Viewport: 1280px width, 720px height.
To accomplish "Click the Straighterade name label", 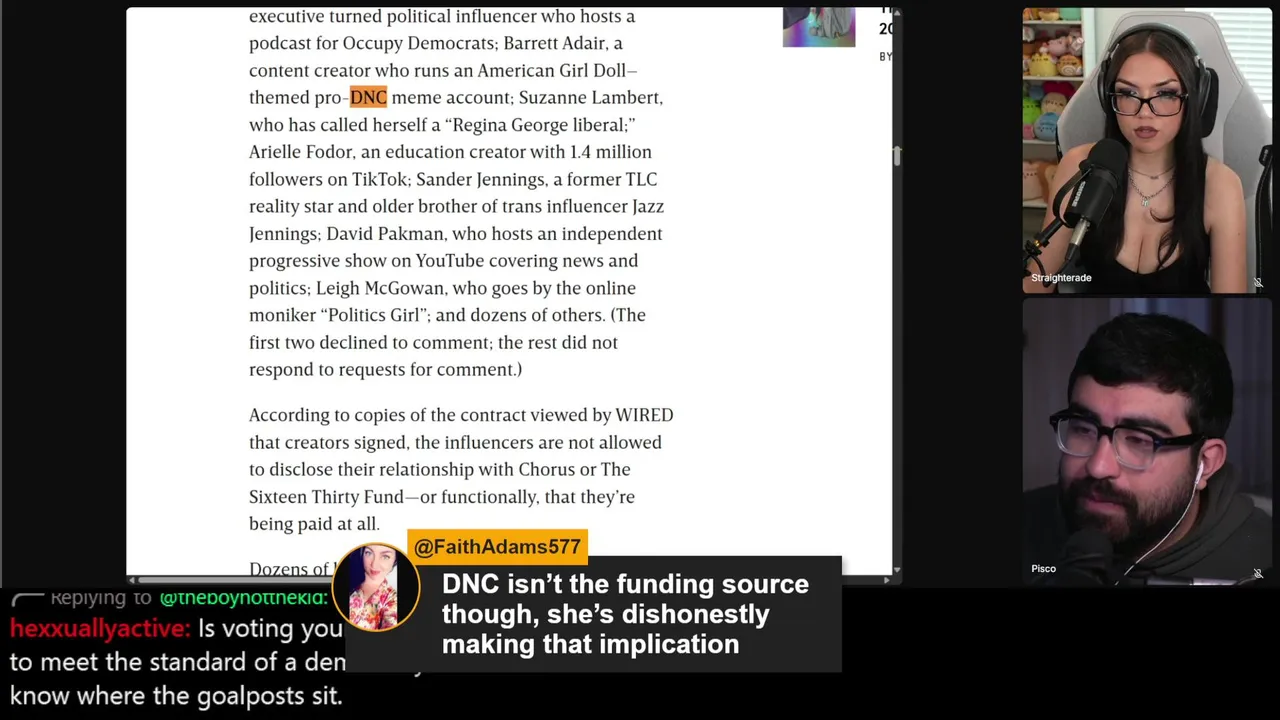I will pyautogui.click(x=1061, y=278).
